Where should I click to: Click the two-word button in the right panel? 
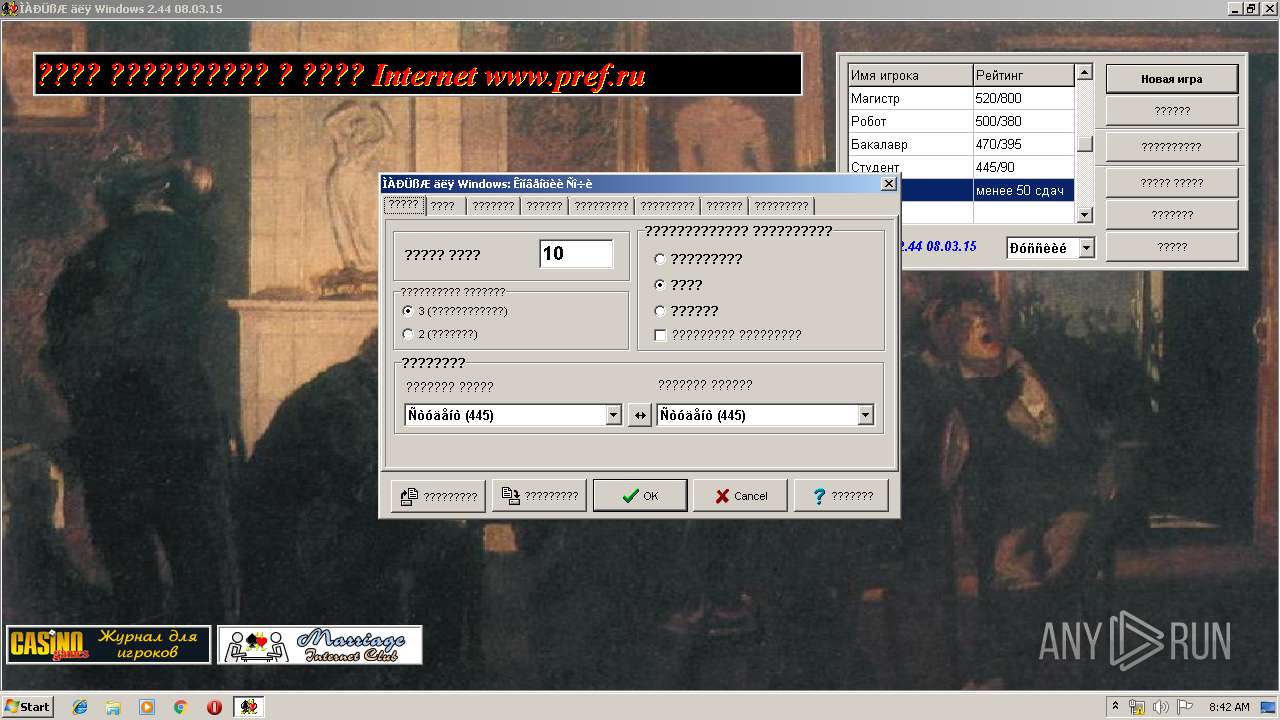[1172, 183]
